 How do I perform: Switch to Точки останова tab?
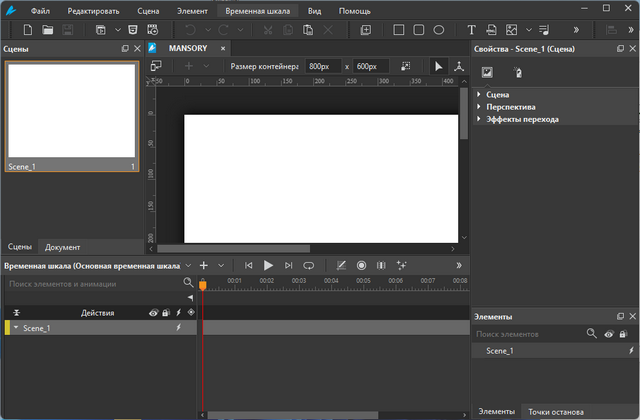pos(555,412)
